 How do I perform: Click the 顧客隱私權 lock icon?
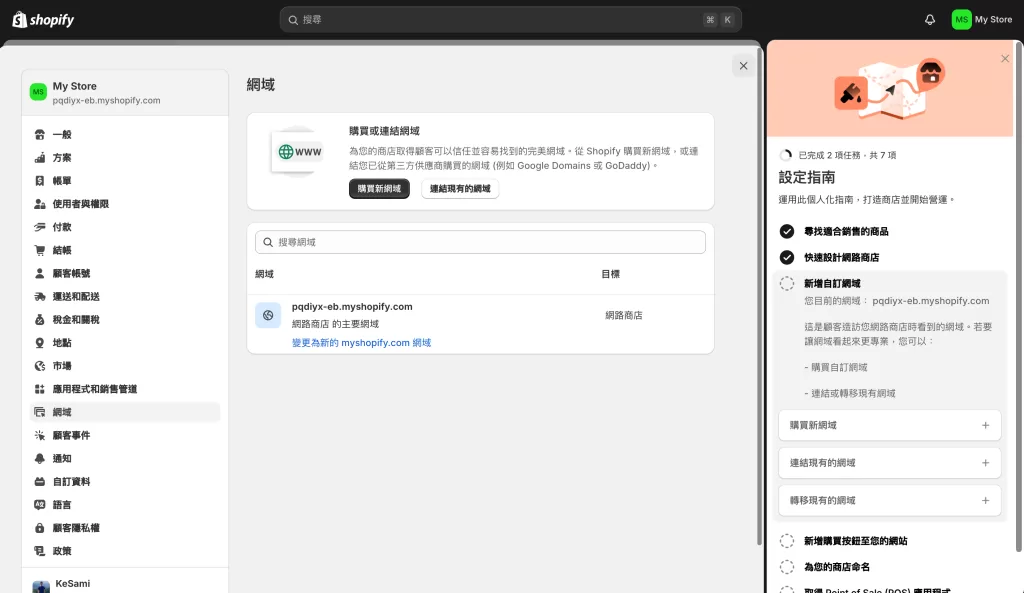tap(40, 528)
